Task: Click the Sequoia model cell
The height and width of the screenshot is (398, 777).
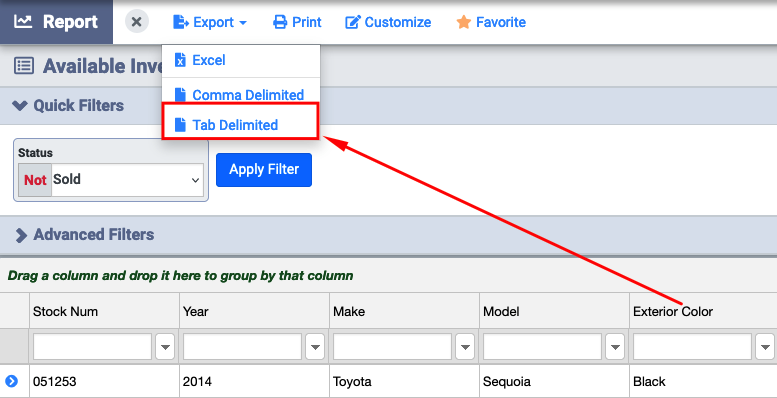Action: point(555,382)
